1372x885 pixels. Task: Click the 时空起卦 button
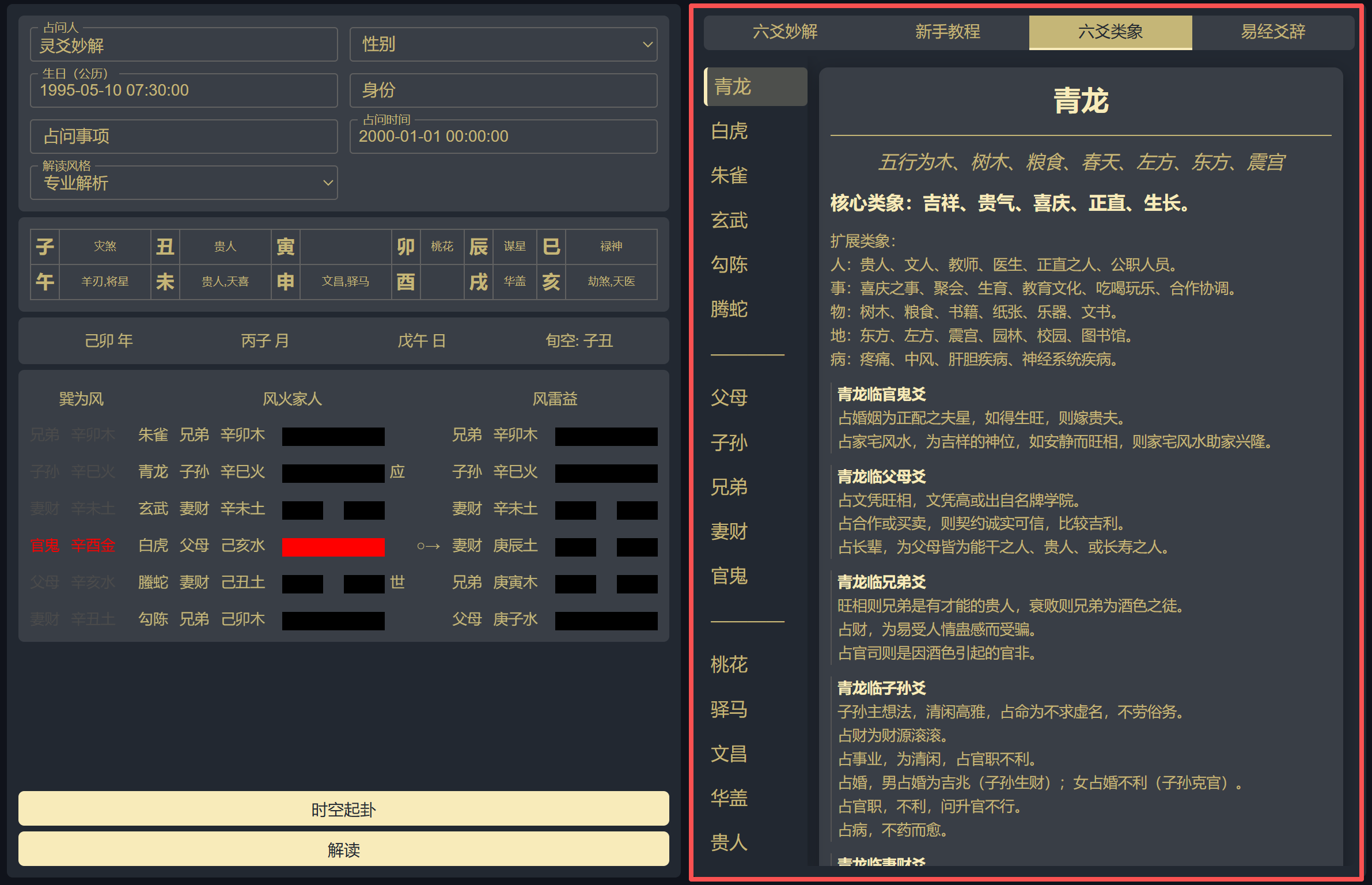343,809
